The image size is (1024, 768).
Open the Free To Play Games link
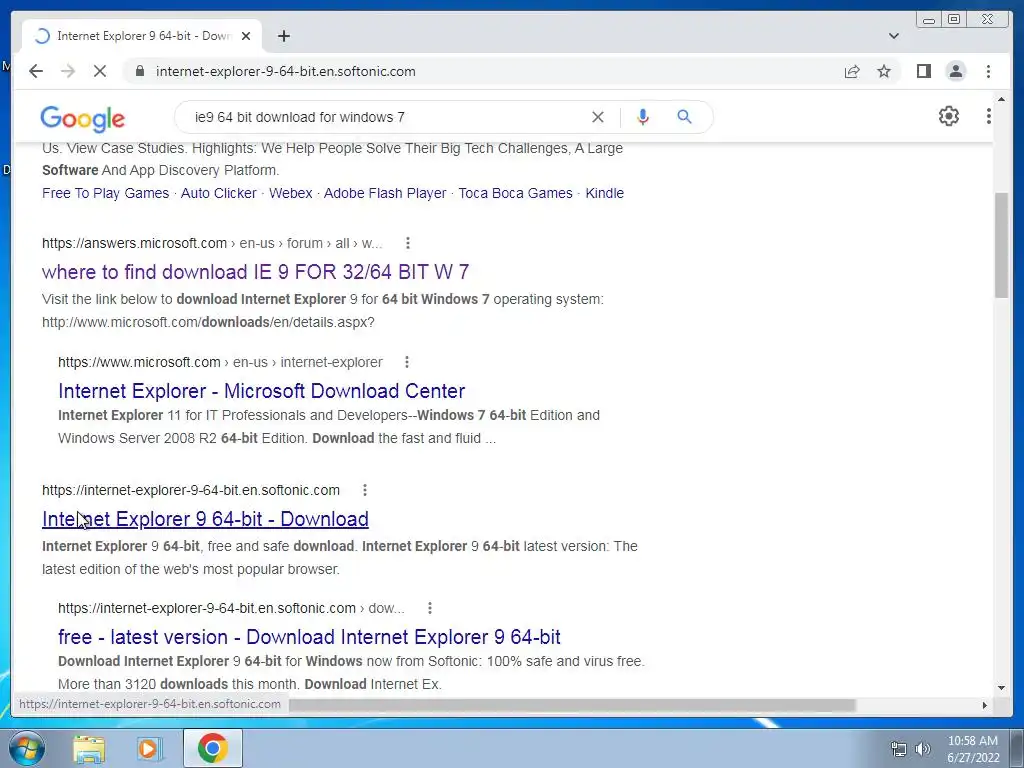tap(105, 193)
